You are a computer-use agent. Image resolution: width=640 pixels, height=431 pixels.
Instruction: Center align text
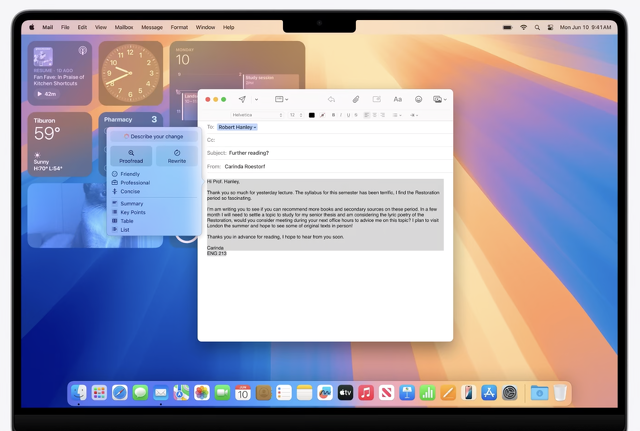[374, 115]
